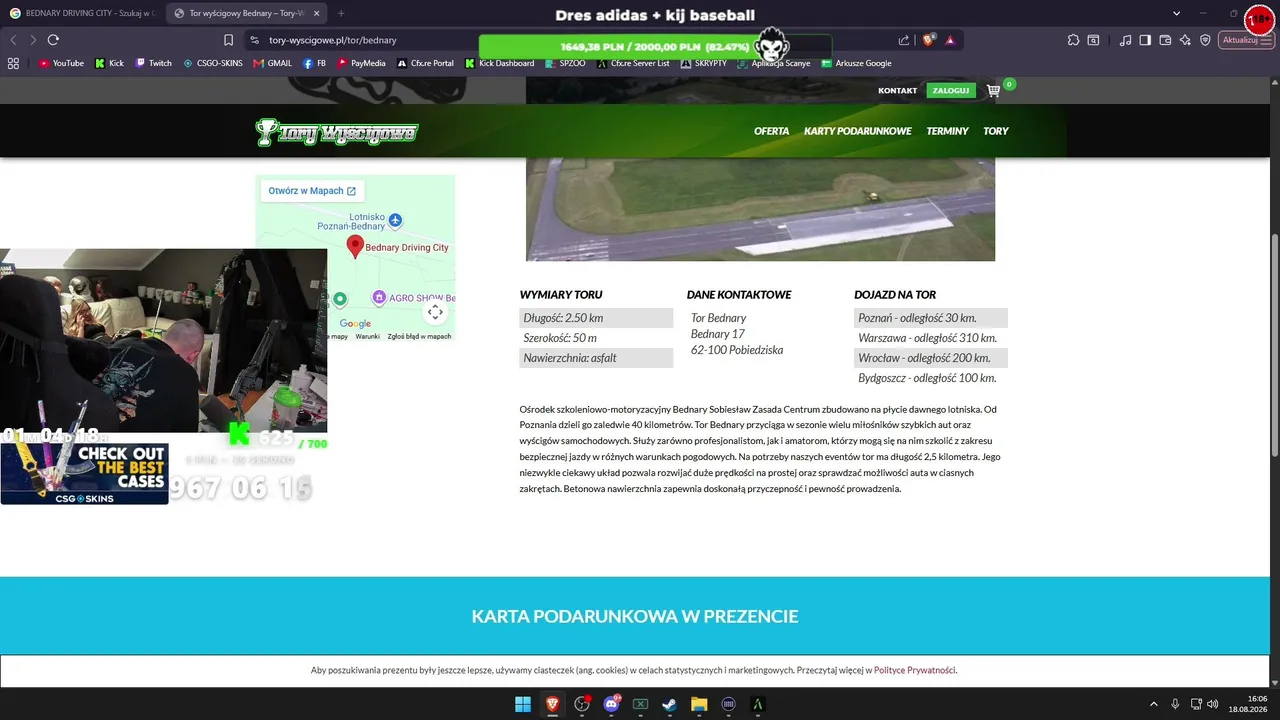Open the TORY menu item
This screenshot has height=720, width=1280.
coord(996,131)
